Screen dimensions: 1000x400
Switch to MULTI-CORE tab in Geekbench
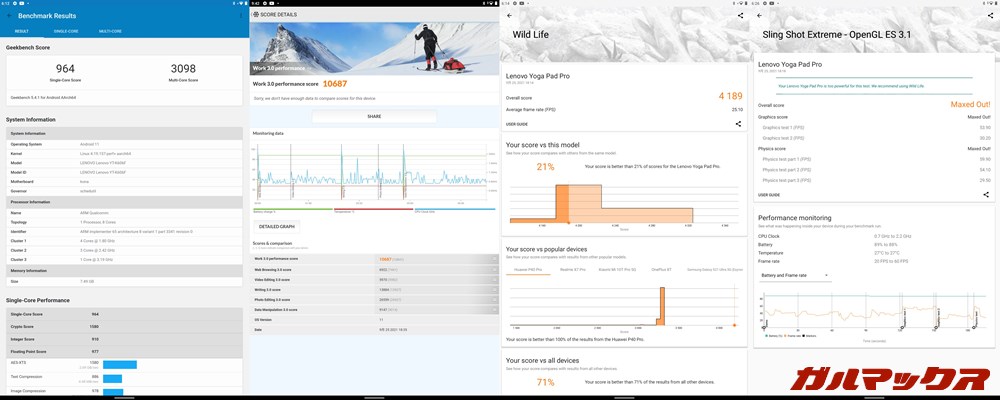(110, 31)
